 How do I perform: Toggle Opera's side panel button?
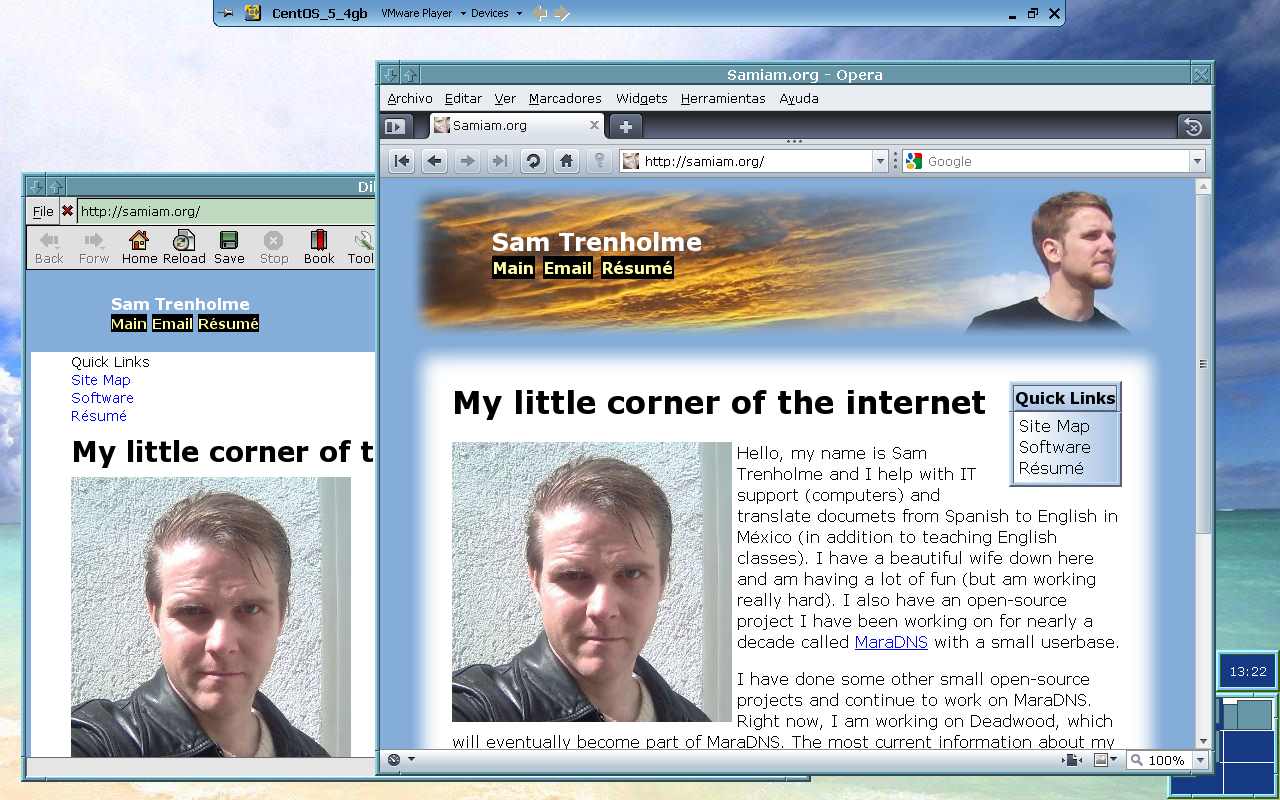click(x=396, y=126)
